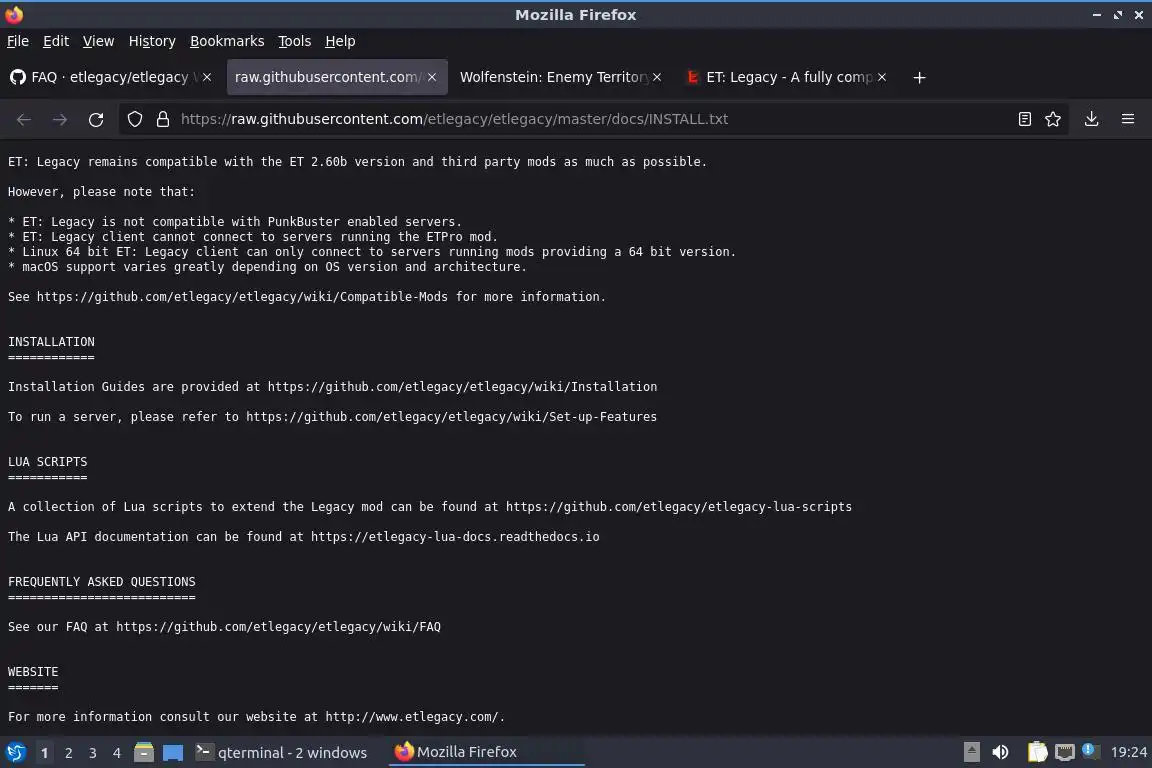
Task: Select the LUA SCRIPTS heading text
Action: coord(48,462)
